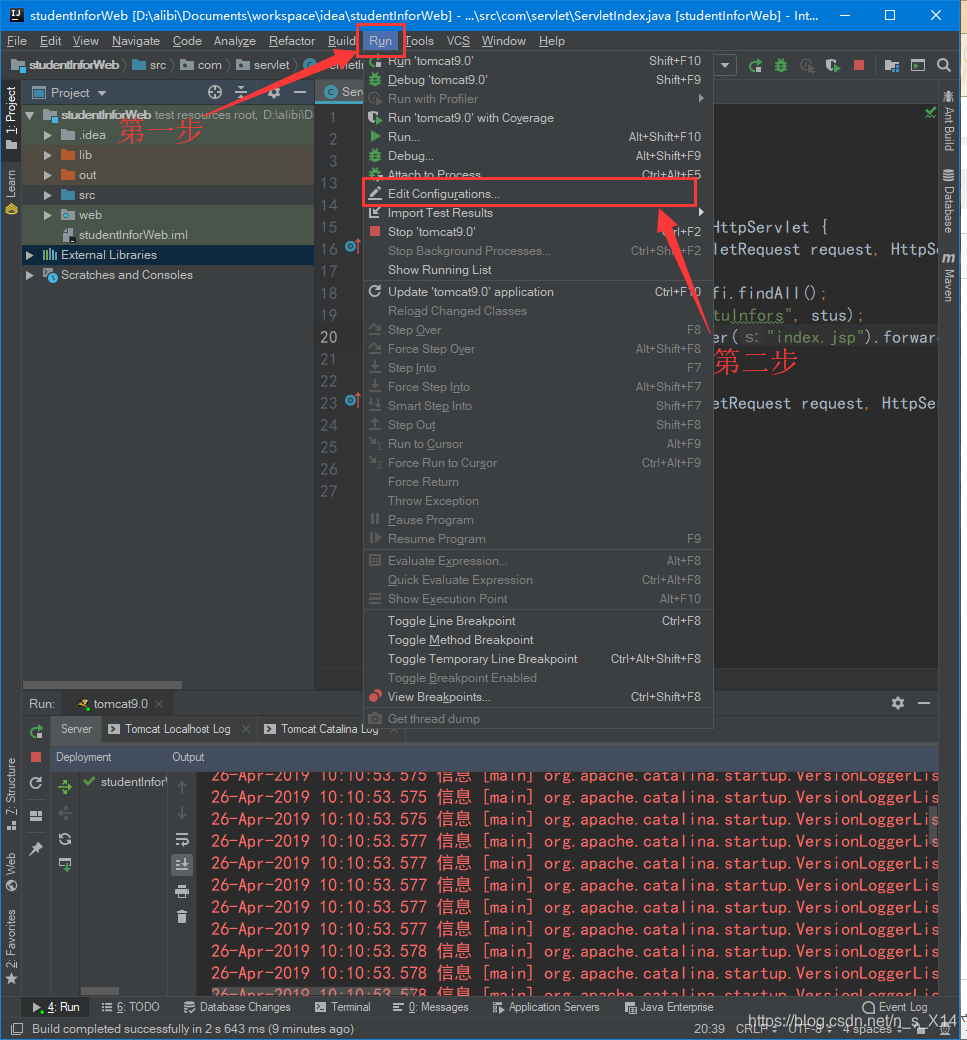967x1040 pixels.
Task: Open Import Test Results submenu
Action: tap(538, 213)
